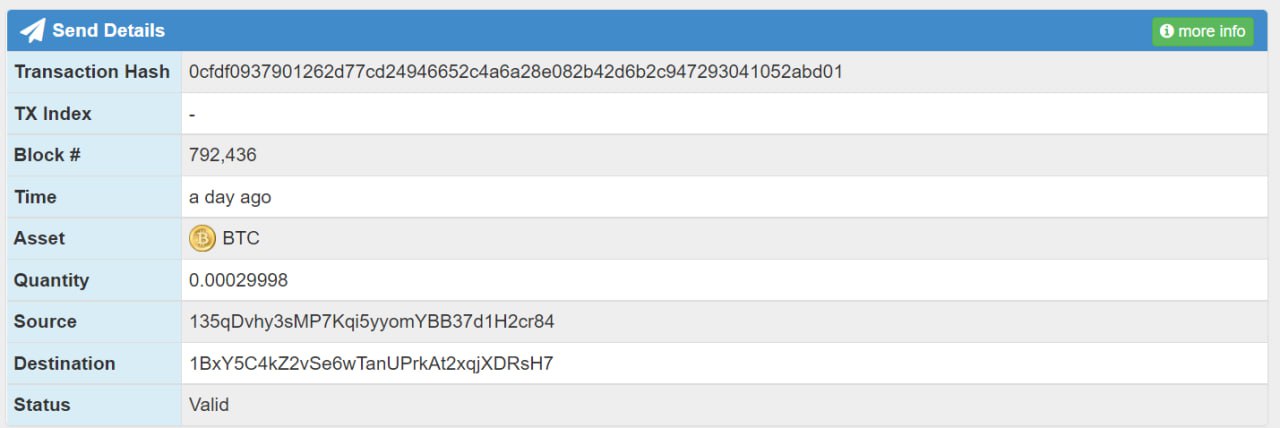
Task: Click the Quantity row label
Action: coord(51,280)
